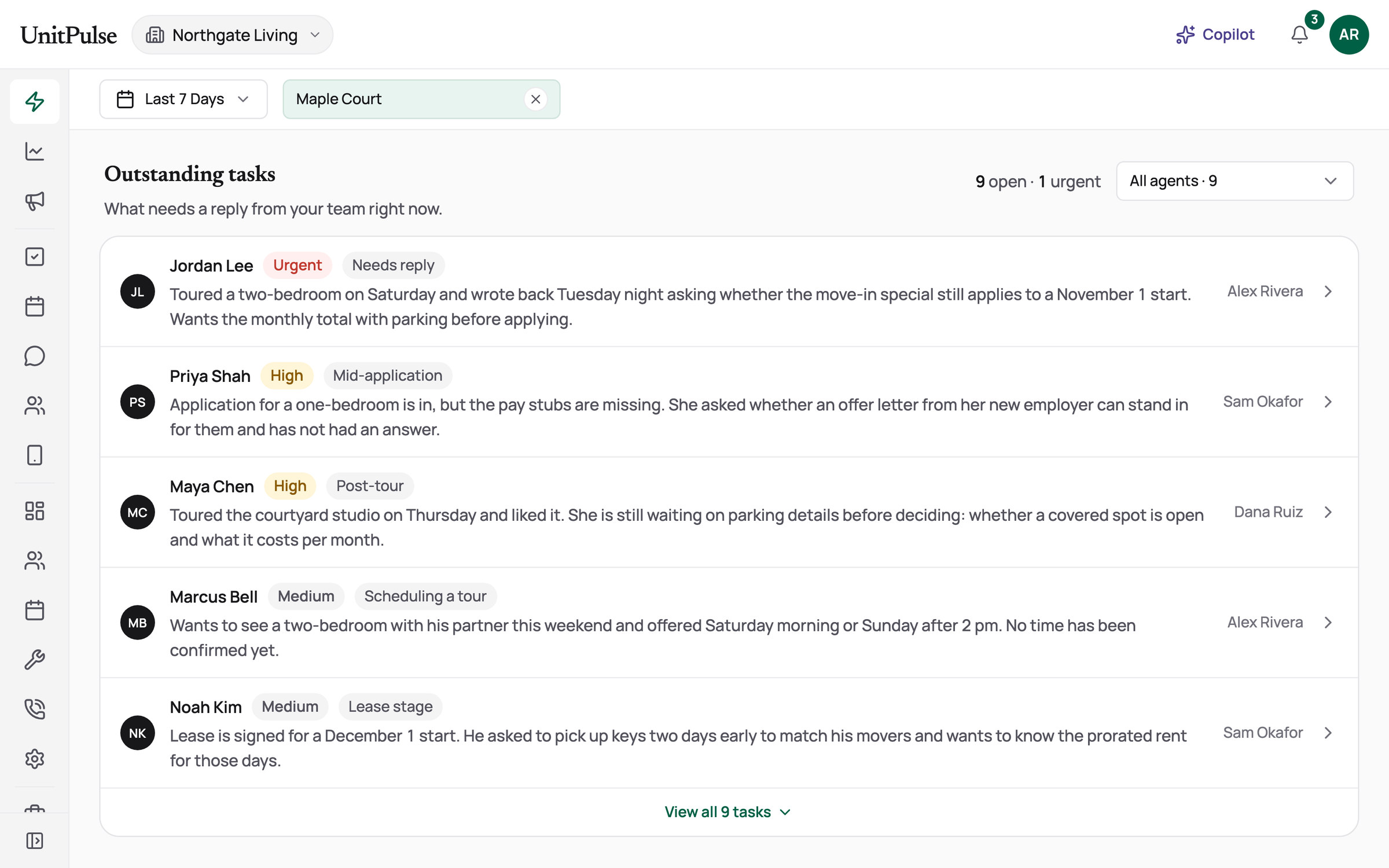Open the speech bubble conversations sidebar icon
This screenshot has height=868, width=1389.
tap(35, 356)
